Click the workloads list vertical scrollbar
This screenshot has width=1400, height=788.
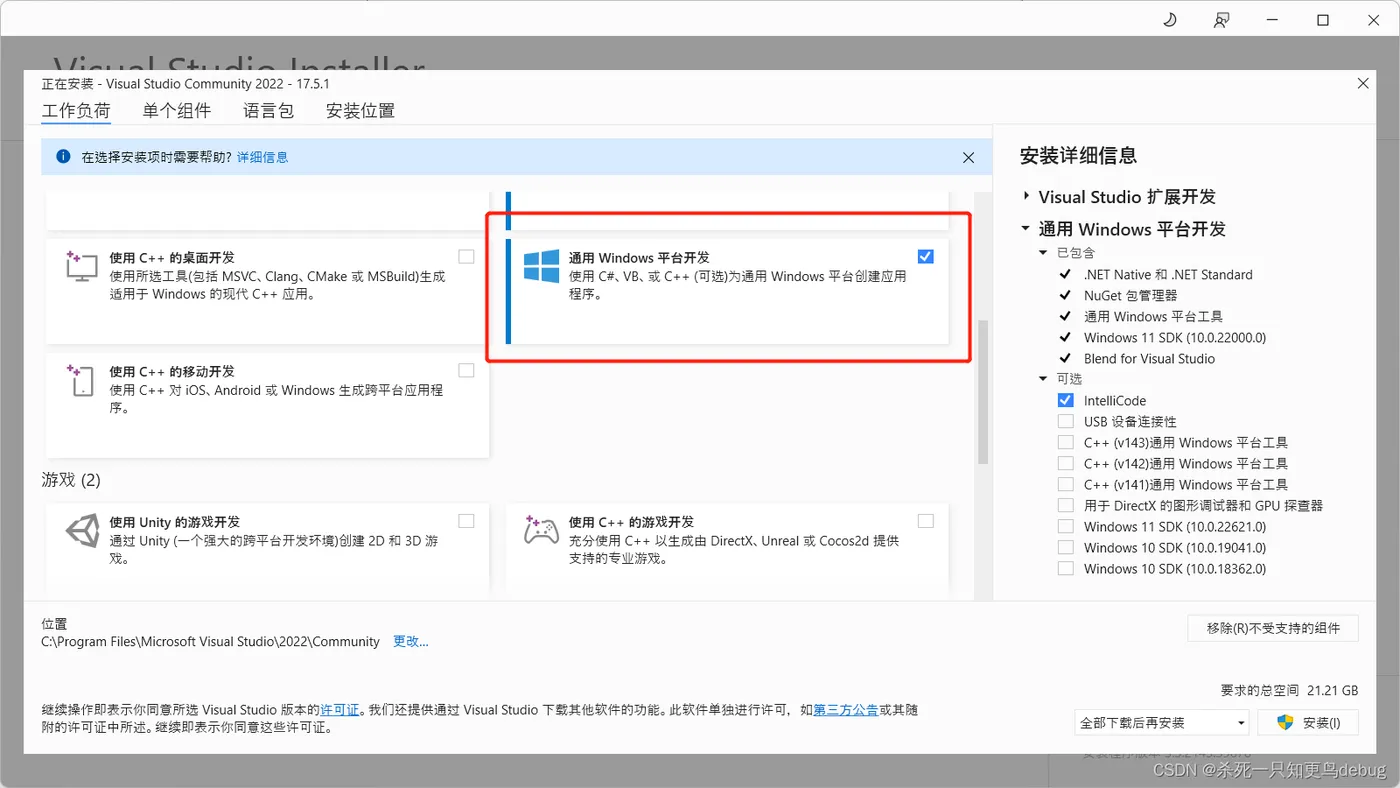[x=983, y=392]
